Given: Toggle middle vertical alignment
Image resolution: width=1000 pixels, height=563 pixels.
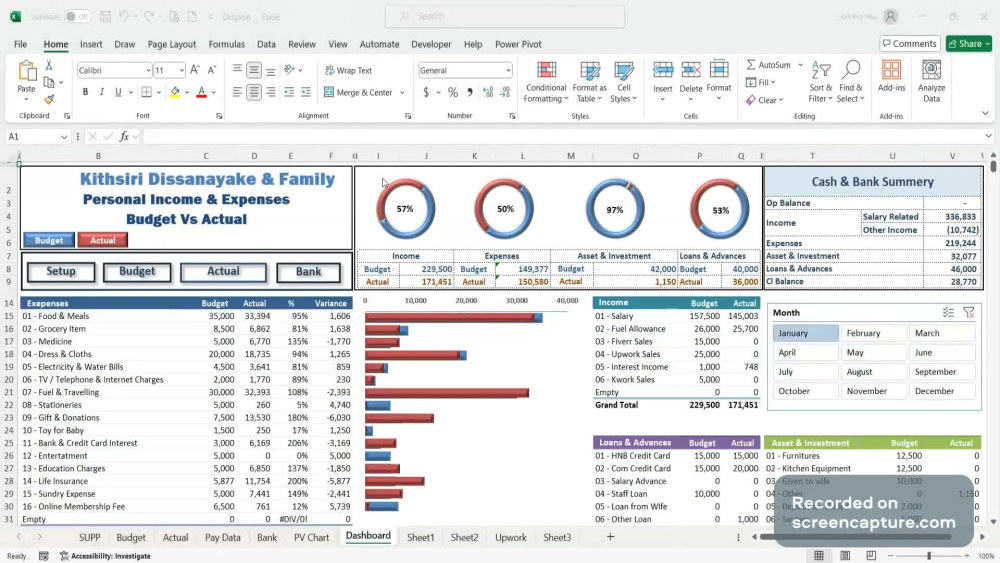Looking at the screenshot, I should point(254,70).
